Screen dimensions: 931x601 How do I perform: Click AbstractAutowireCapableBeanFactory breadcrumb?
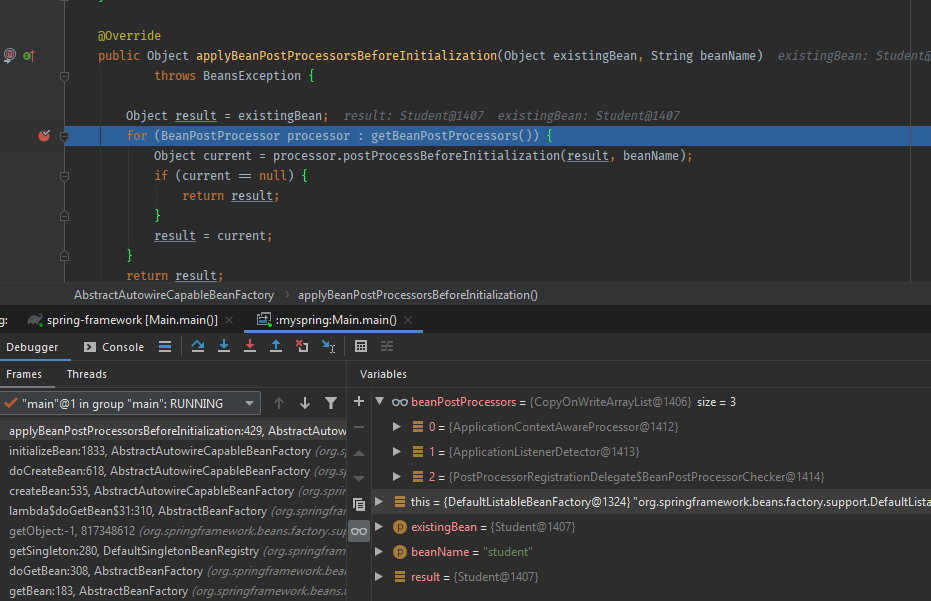[174, 295]
